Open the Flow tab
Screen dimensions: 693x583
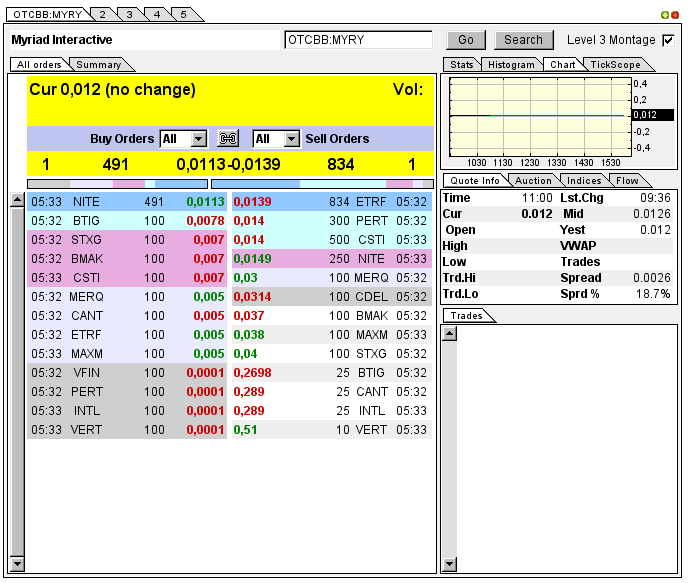[x=627, y=181]
